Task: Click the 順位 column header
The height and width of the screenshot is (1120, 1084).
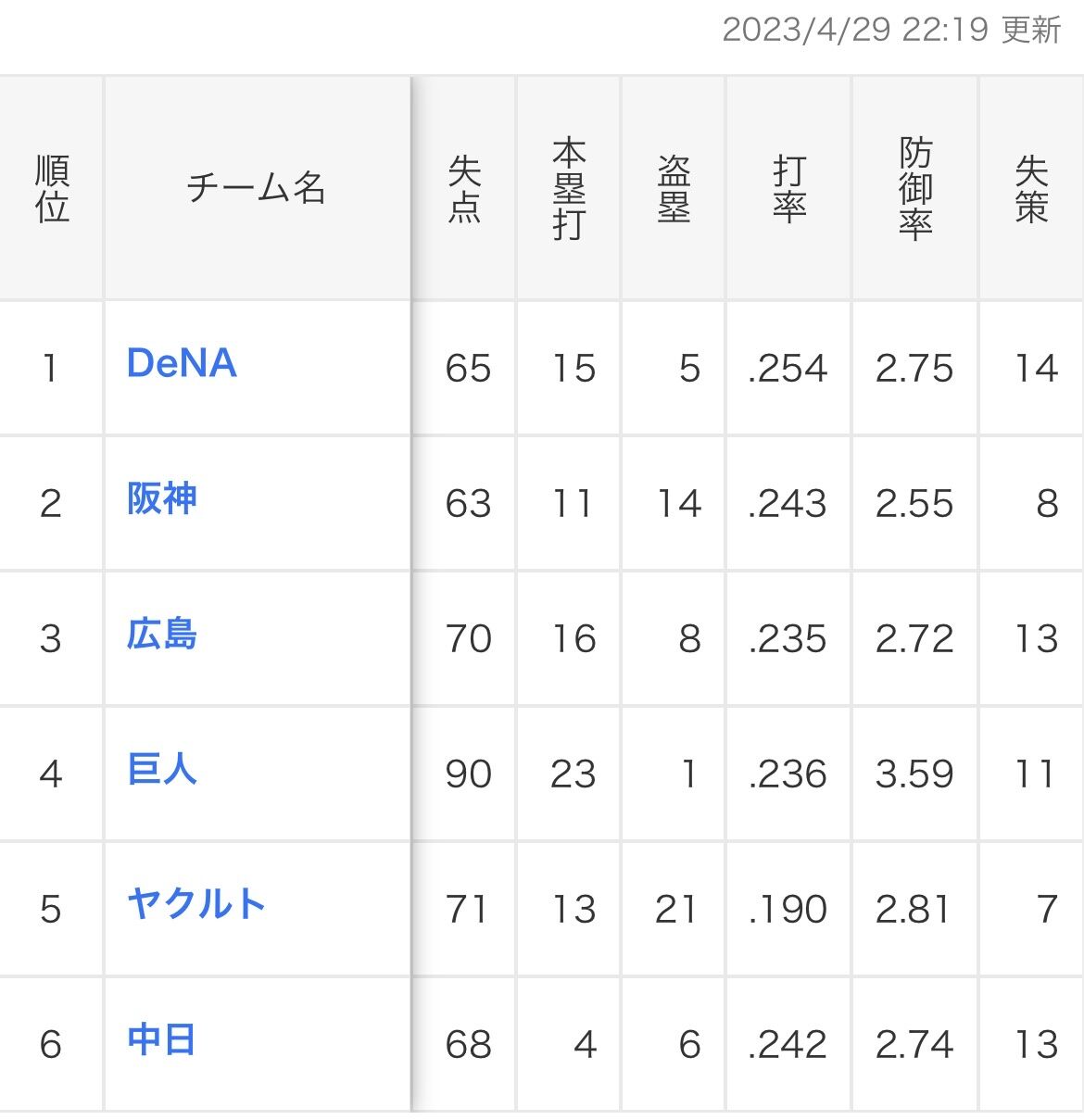Action: tap(52, 189)
